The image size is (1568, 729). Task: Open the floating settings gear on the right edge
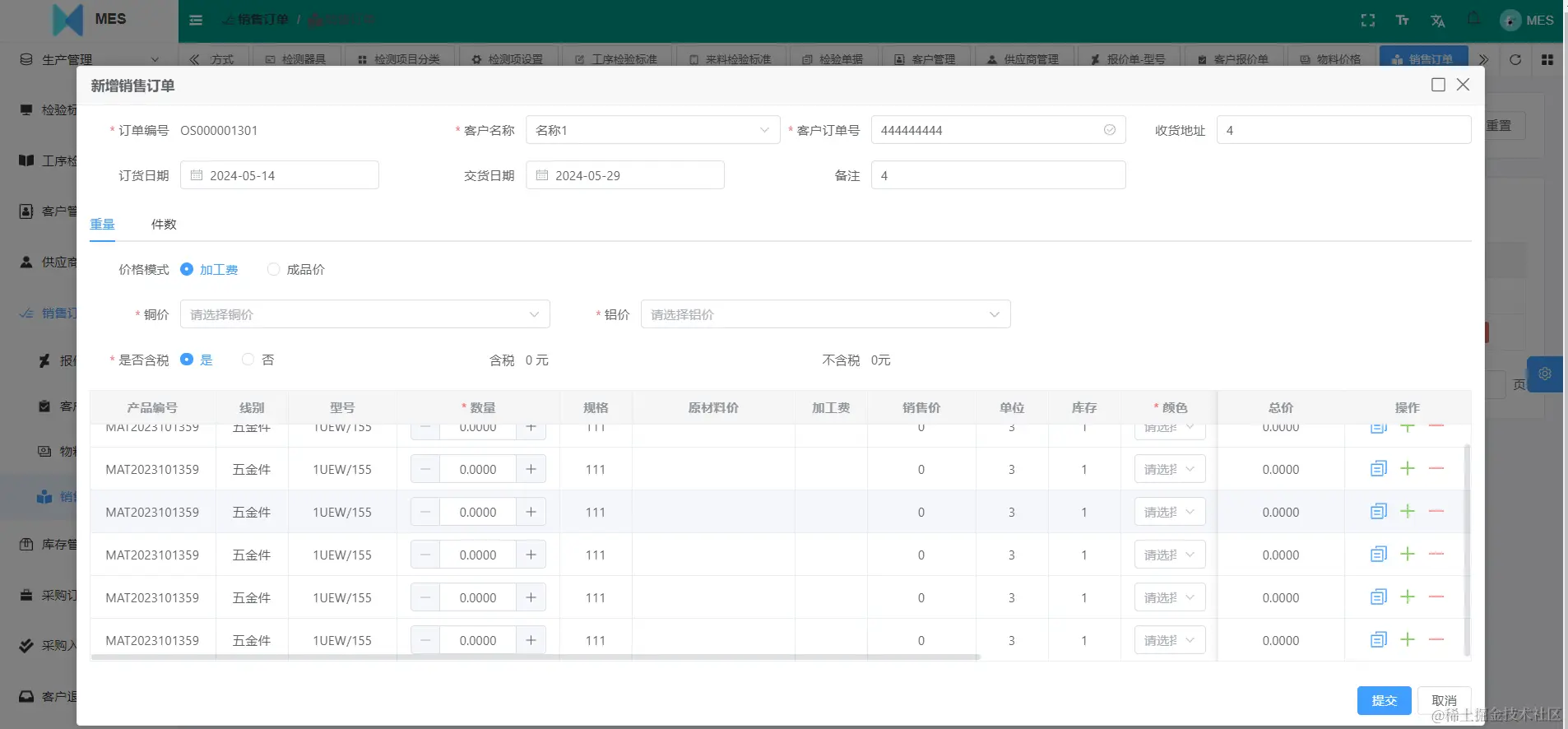pyautogui.click(x=1545, y=374)
